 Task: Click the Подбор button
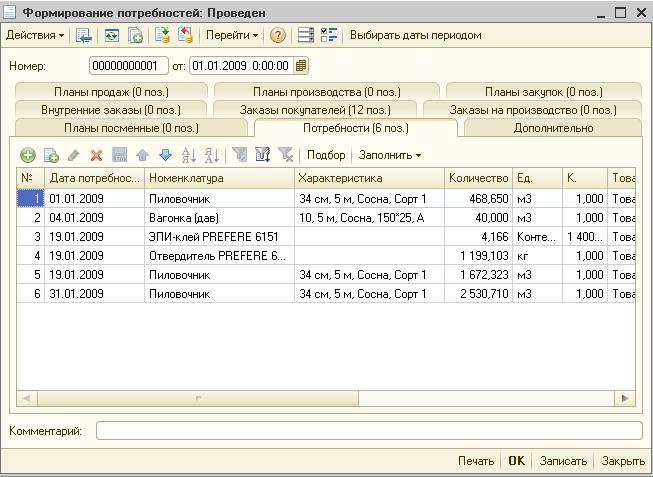pos(326,155)
